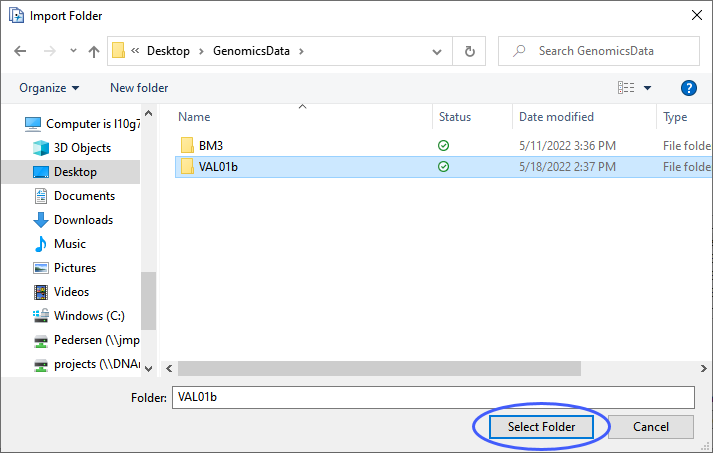
Task: Click the Cancel button
Action: point(651,427)
